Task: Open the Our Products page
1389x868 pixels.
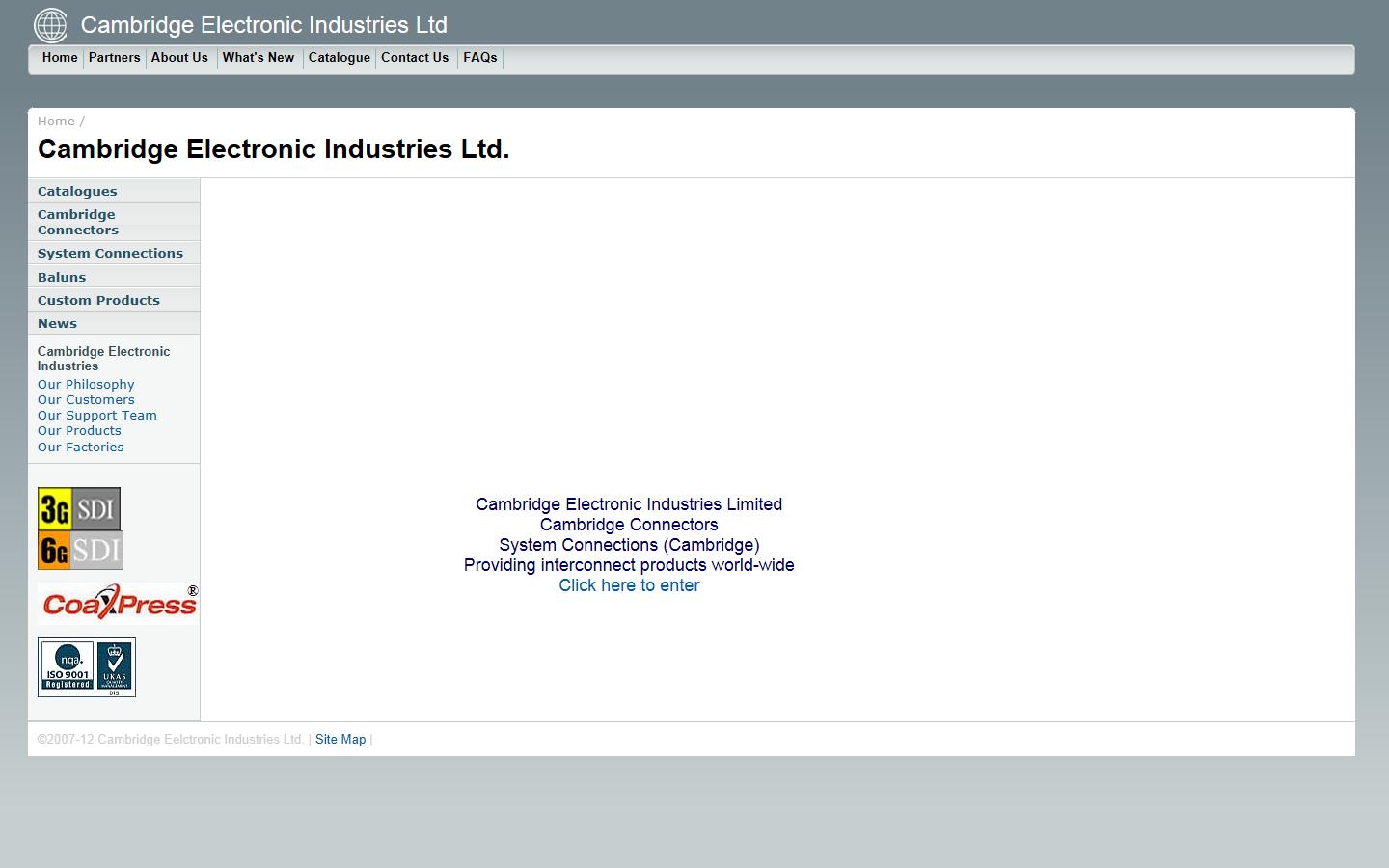Action: click(x=79, y=430)
